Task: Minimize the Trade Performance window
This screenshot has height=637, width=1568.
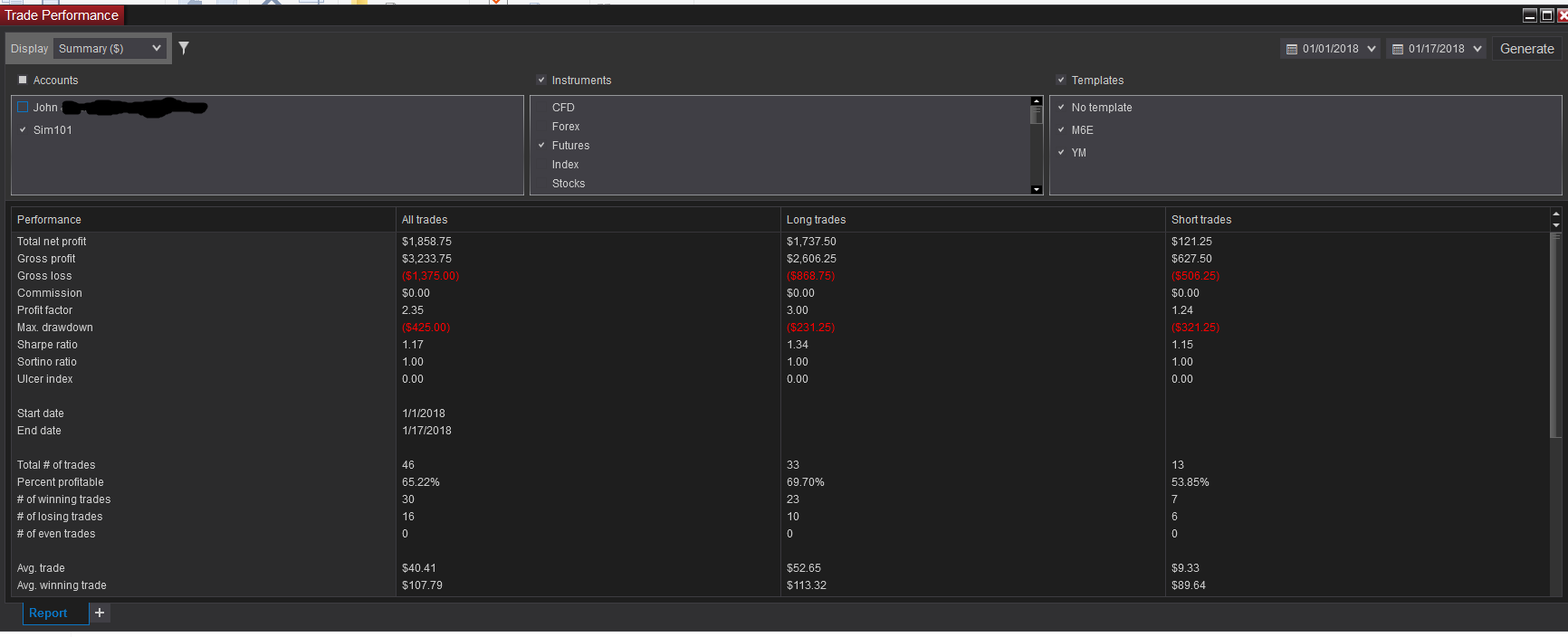Action: point(1530,15)
